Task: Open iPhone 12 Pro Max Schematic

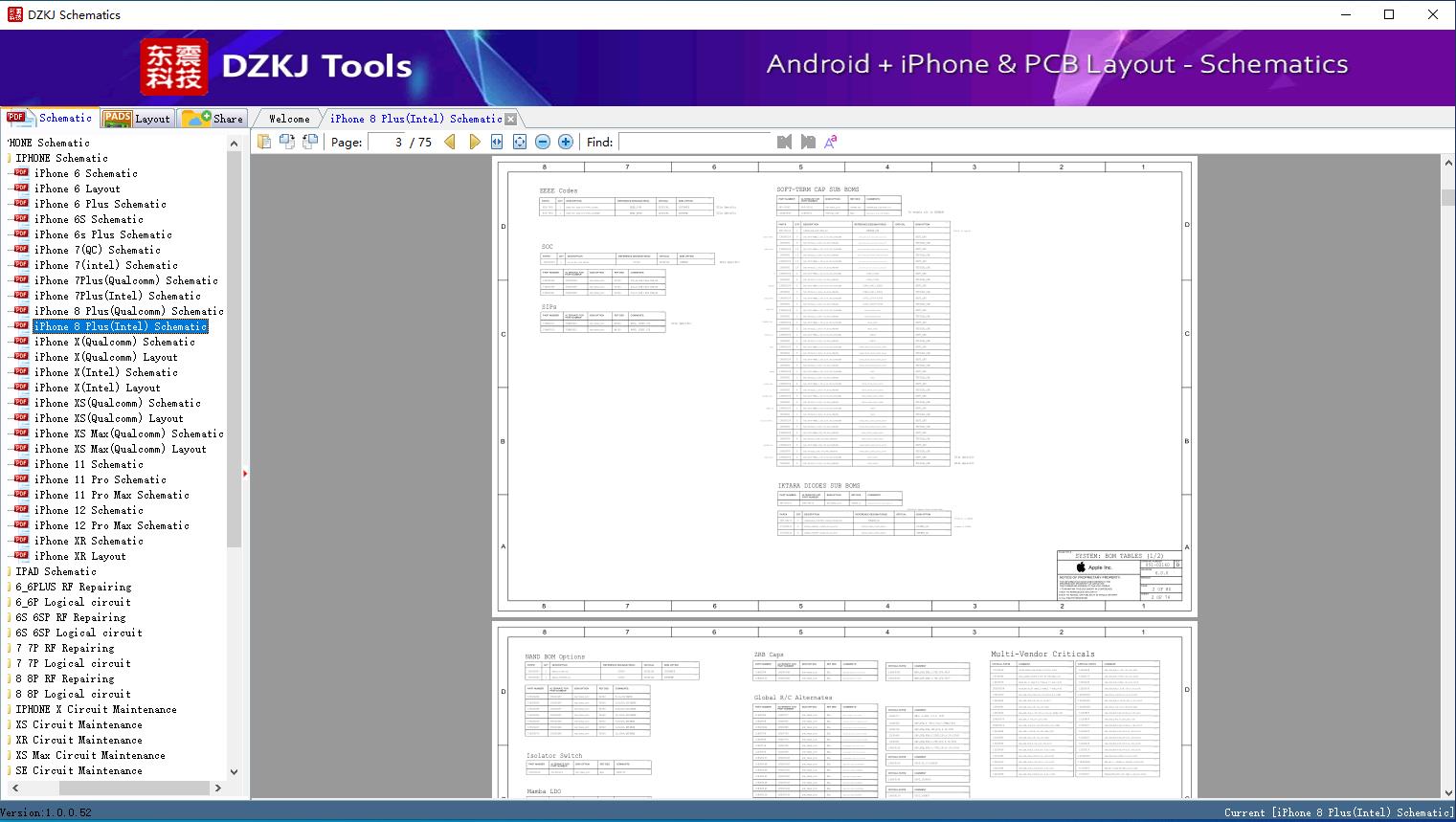Action: tap(112, 525)
